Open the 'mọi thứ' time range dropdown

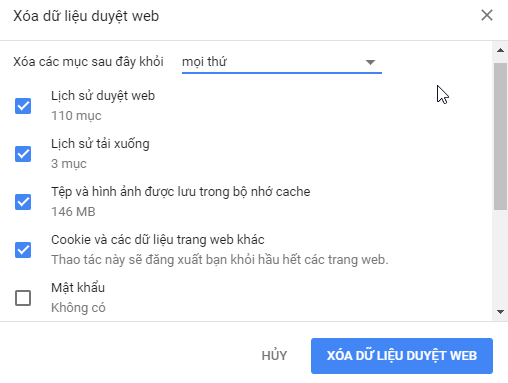pos(282,62)
